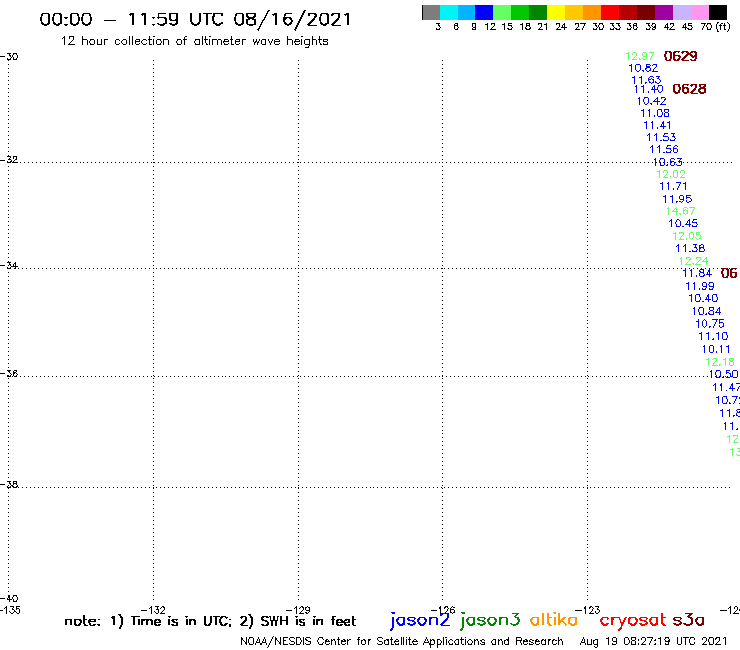This screenshot has width=740, height=650.
Task: Click the latitude axis label '-30'
Action: point(9,57)
